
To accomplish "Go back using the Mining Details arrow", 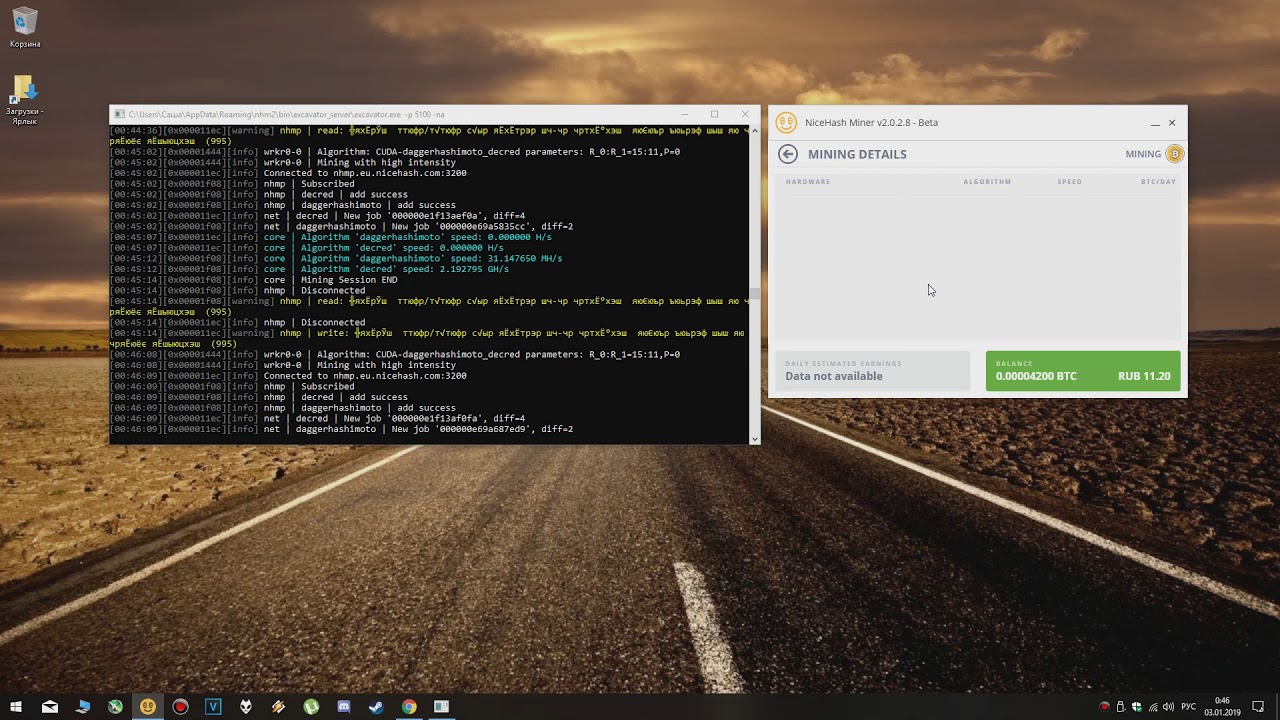I will click(x=788, y=154).
